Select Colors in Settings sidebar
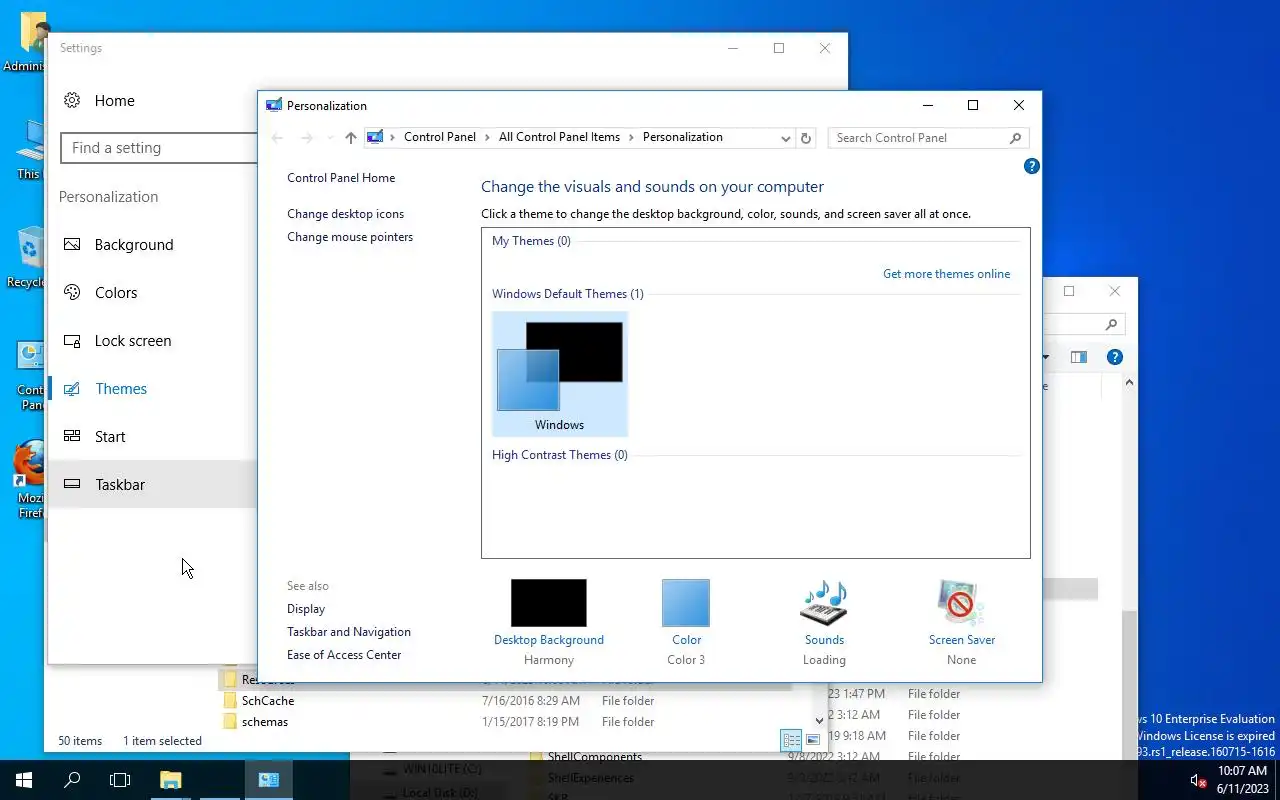1280x800 pixels. [x=152, y=293]
